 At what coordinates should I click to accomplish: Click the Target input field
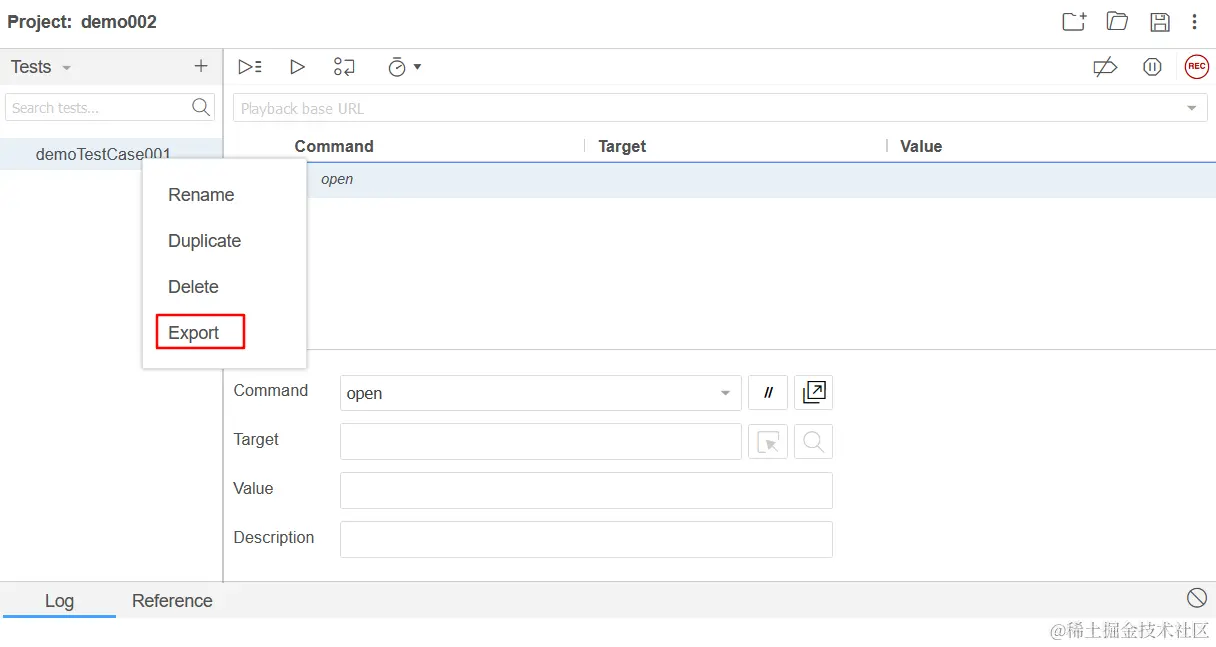pos(541,441)
